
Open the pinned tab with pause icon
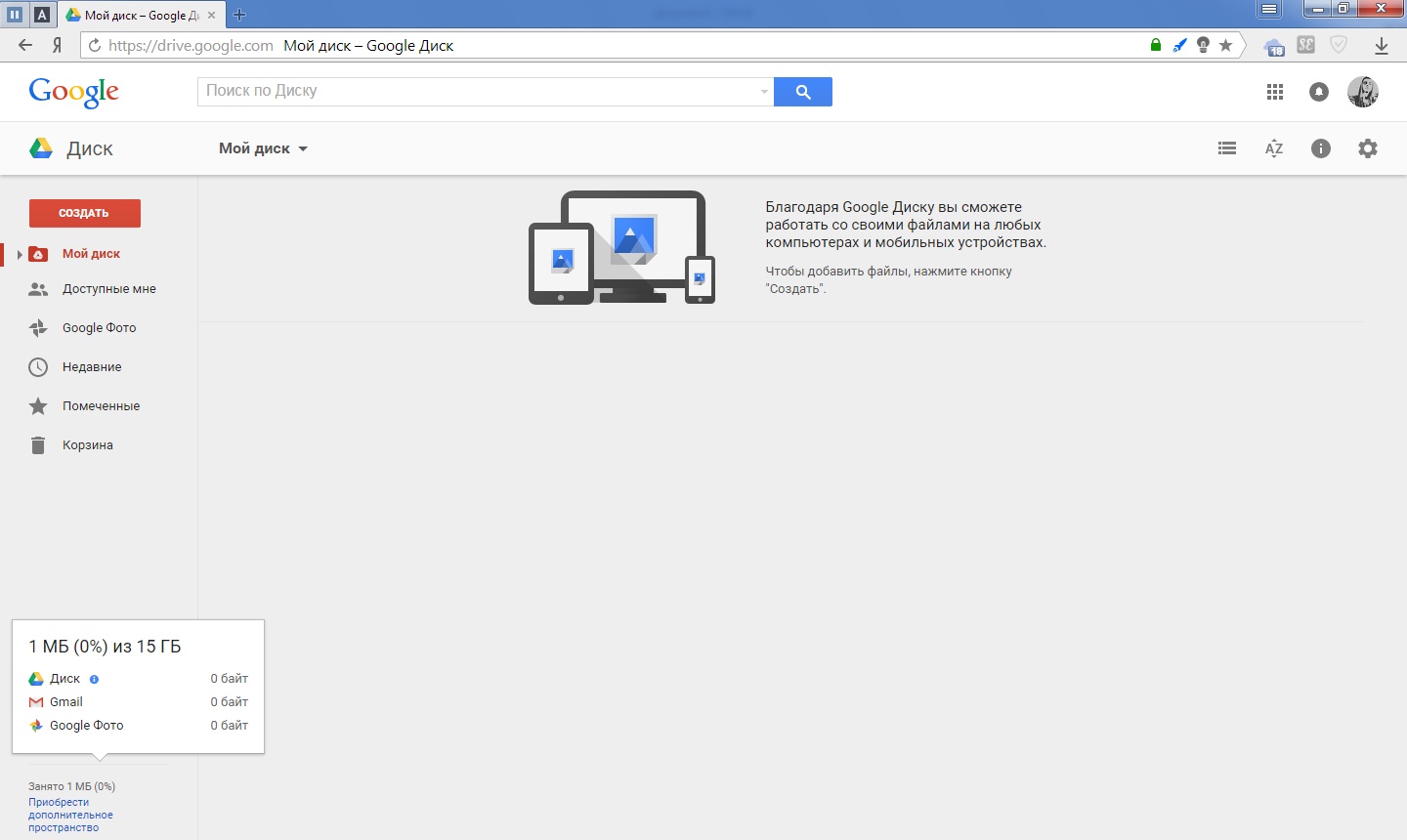[15, 15]
